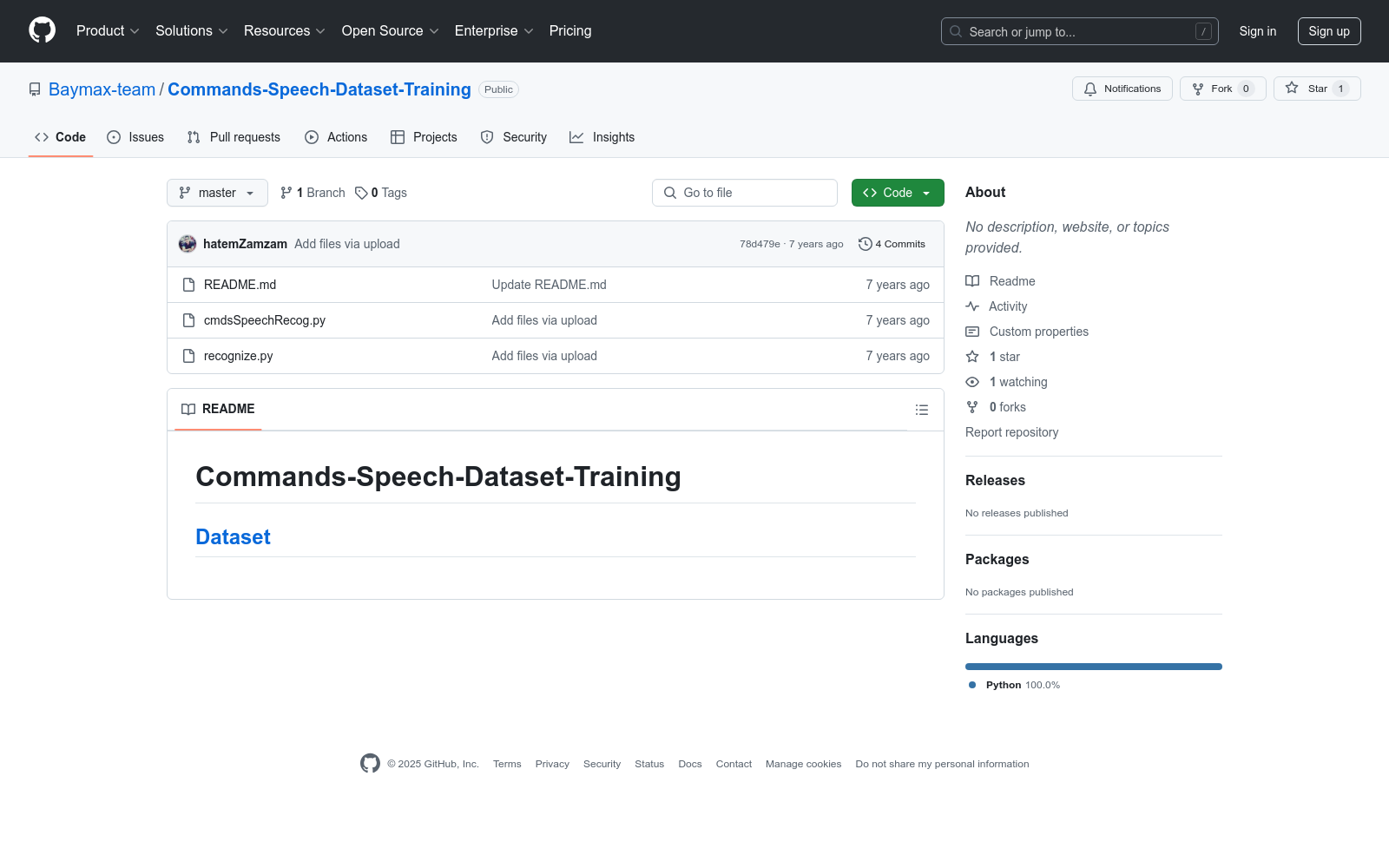Click the file icon for README.md
The height and width of the screenshot is (868, 1389).
pyautogui.click(x=188, y=285)
